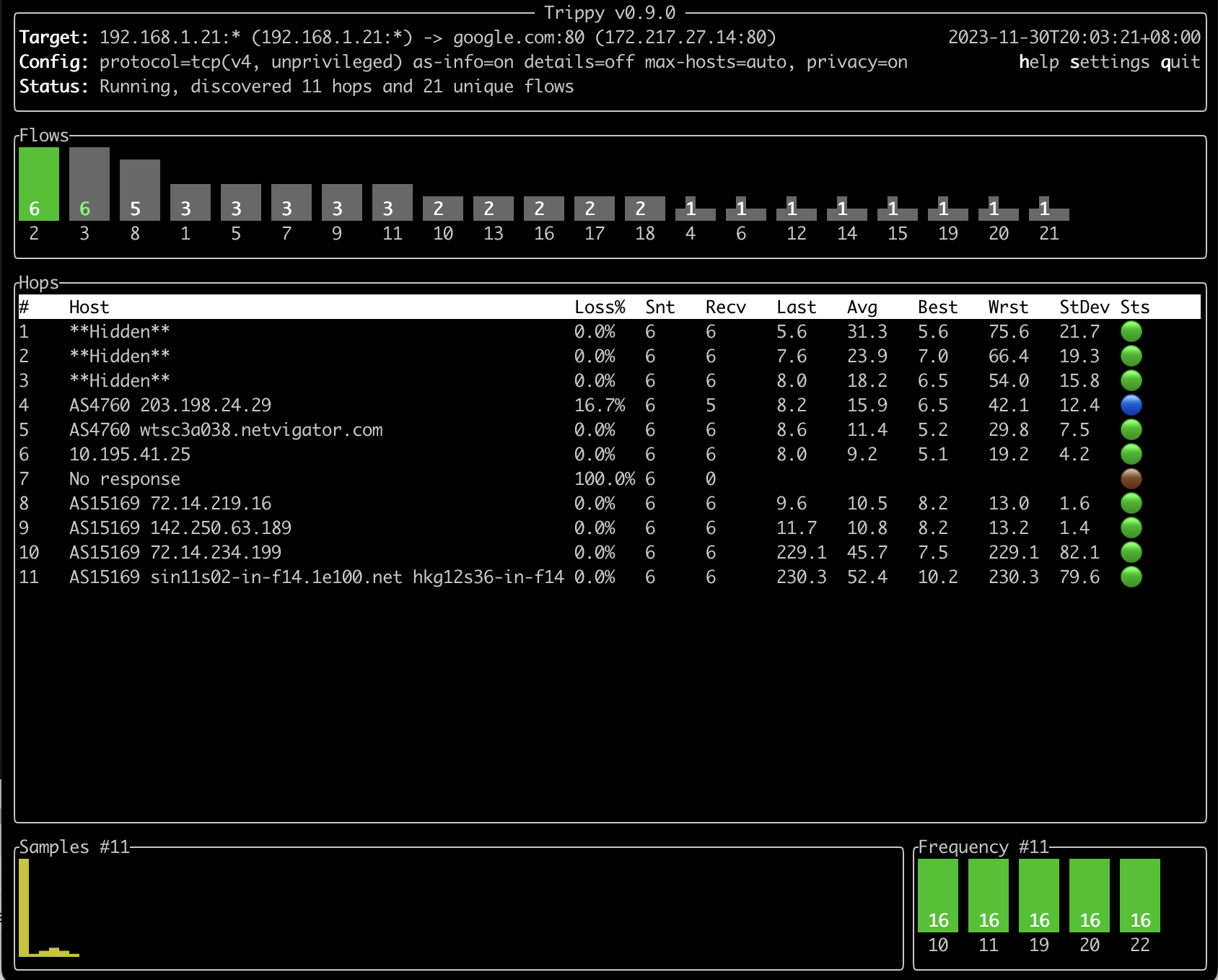Viewport: 1218px width, 980px height.
Task: Click the Trippy v0.9.0 title
Action: (610, 12)
